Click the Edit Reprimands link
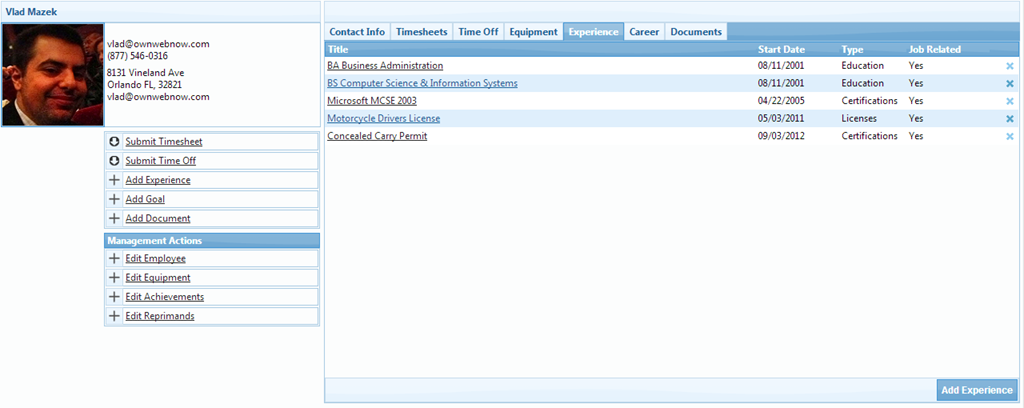This screenshot has width=1024, height=408. tap(159, 317)
